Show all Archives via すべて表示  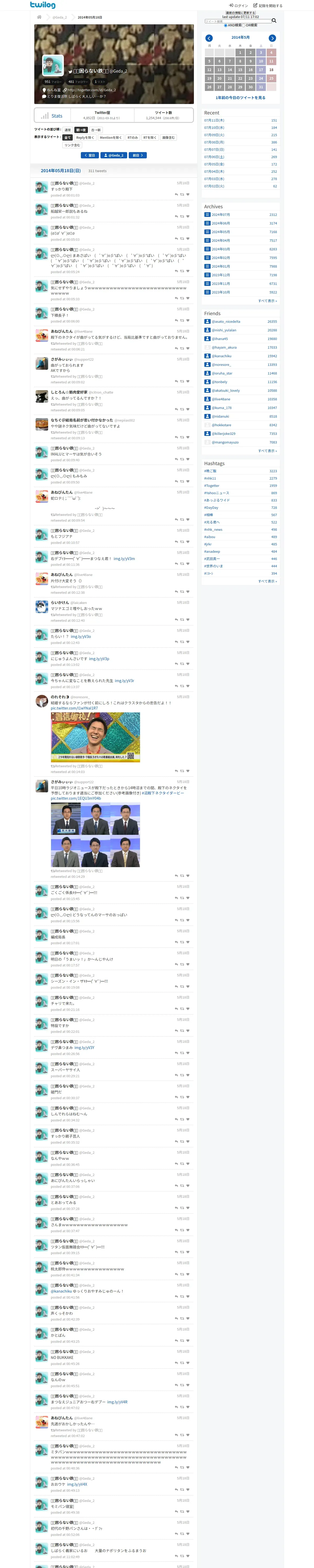pos(268,301)
